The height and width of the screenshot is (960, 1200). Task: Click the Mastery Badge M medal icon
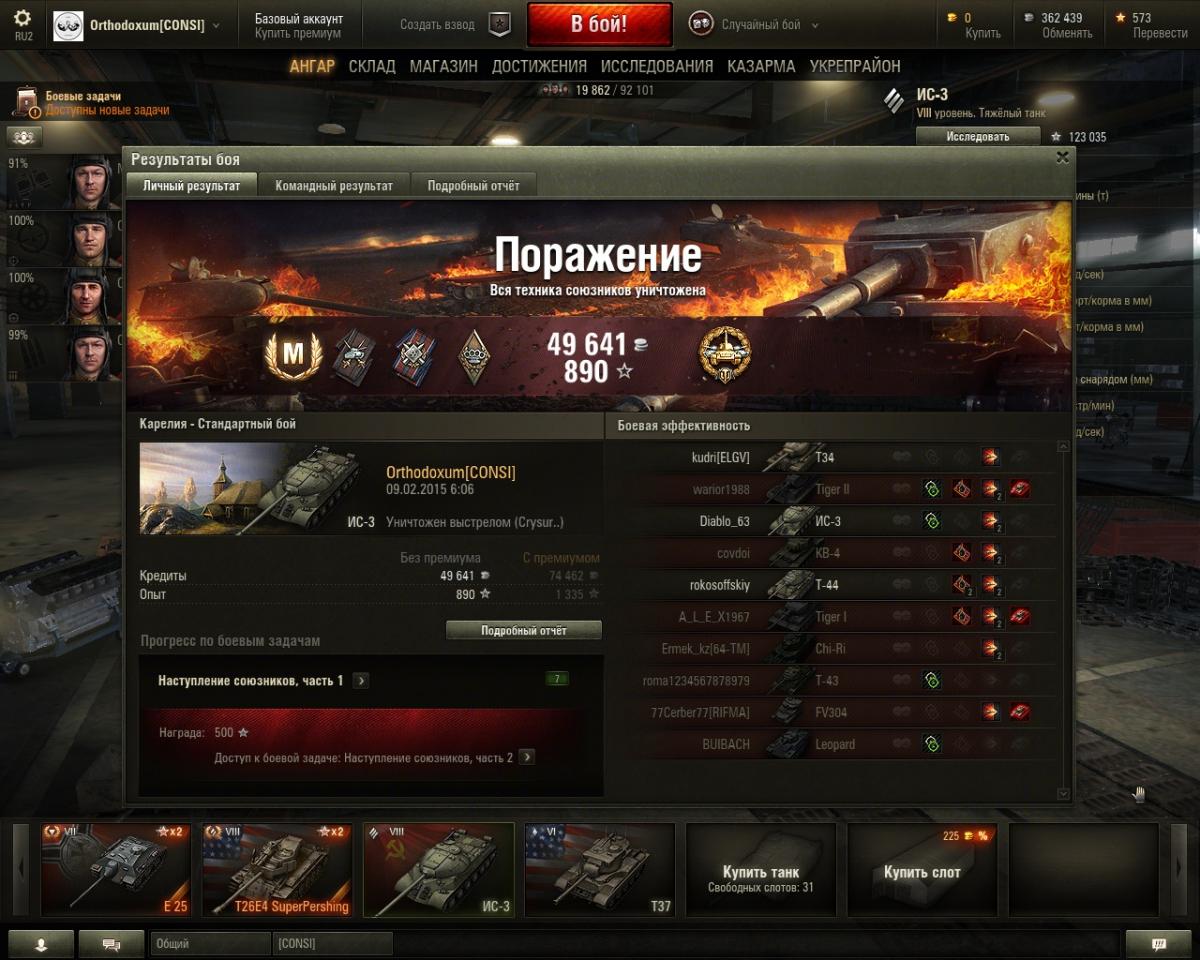[293, 355]
